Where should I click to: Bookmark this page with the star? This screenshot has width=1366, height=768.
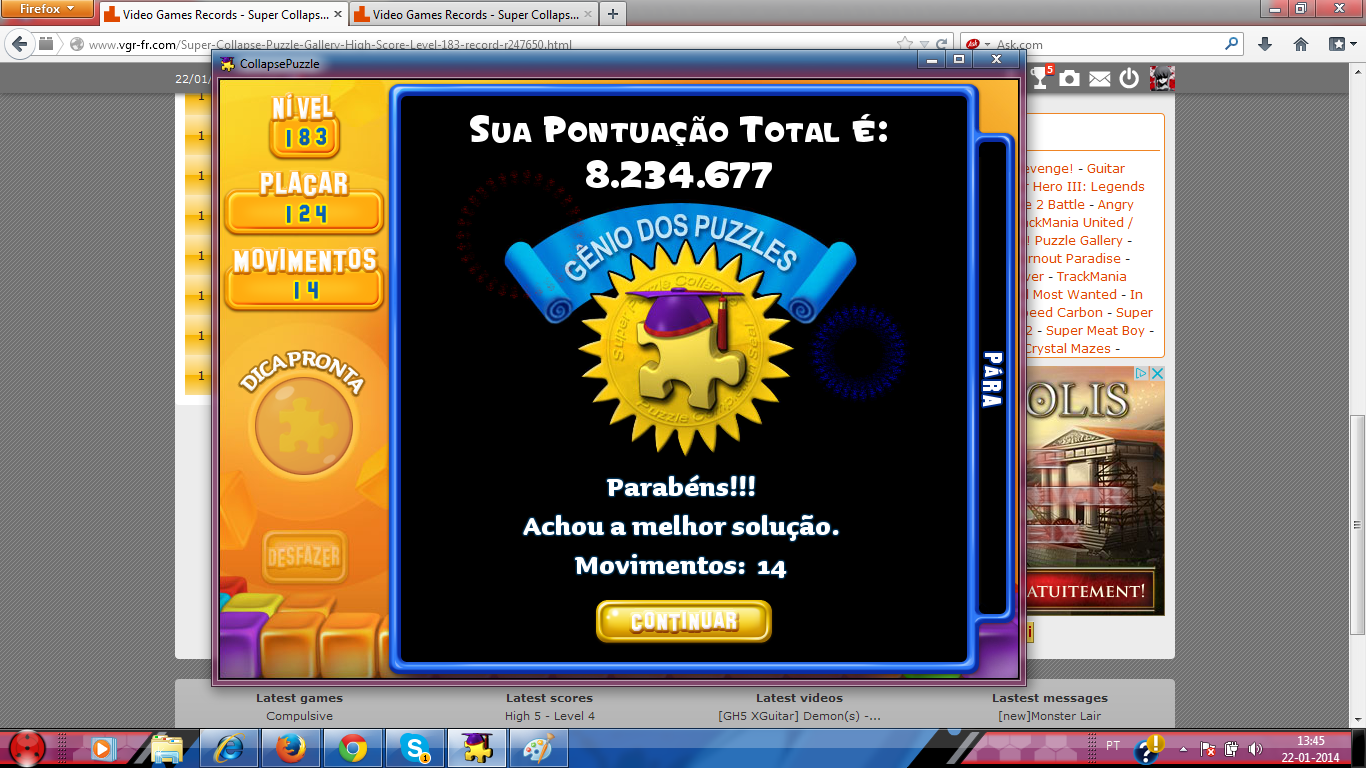click(x=905, y=44)
